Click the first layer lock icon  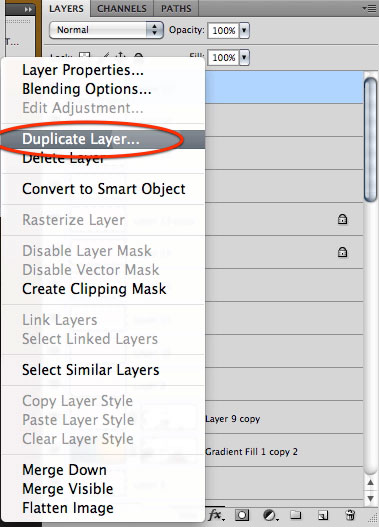[x=342, y=219]
